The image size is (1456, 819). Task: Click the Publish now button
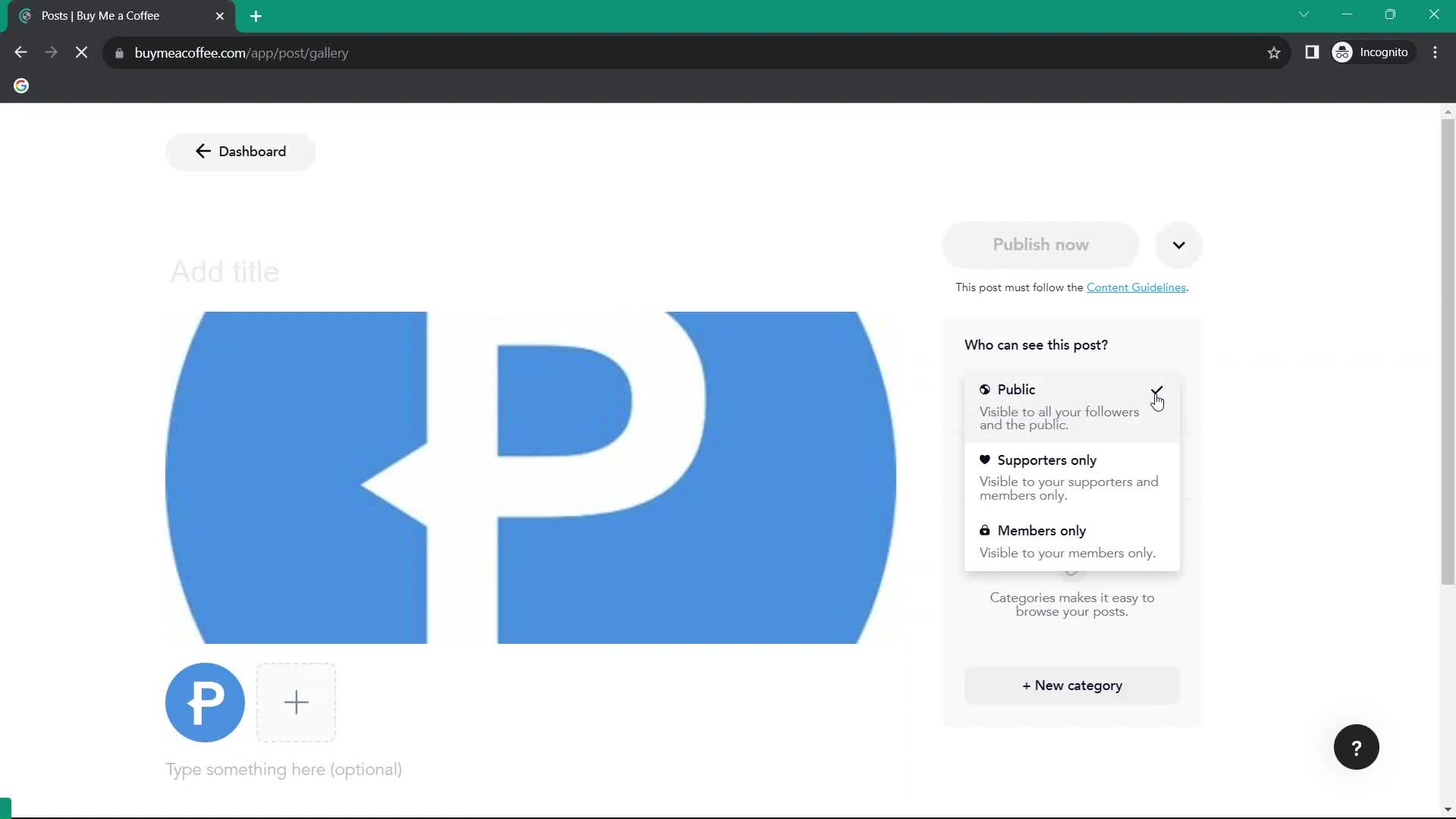coord(1040,244)
